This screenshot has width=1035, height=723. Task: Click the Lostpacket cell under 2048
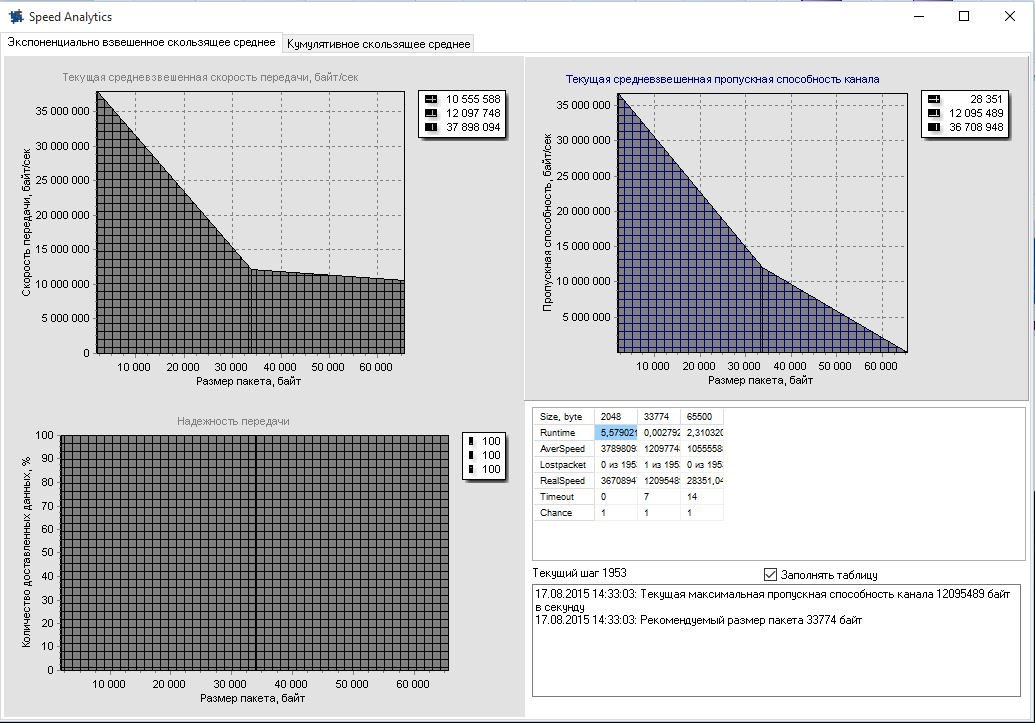pyautogui.click(x=616, y=464)
